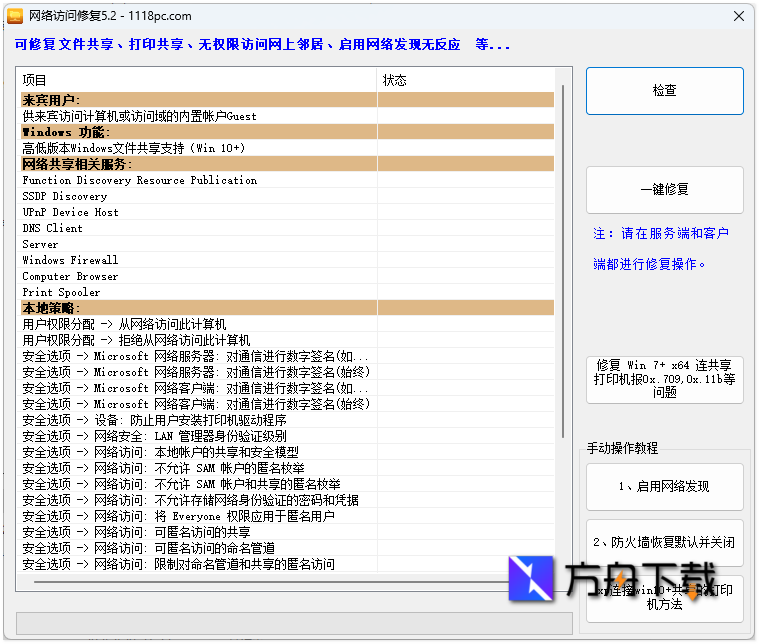Select Function Discovery Resource Publication row
This screenshot has width=759, height=644.
pyautogui.click(x=287, y=180)
